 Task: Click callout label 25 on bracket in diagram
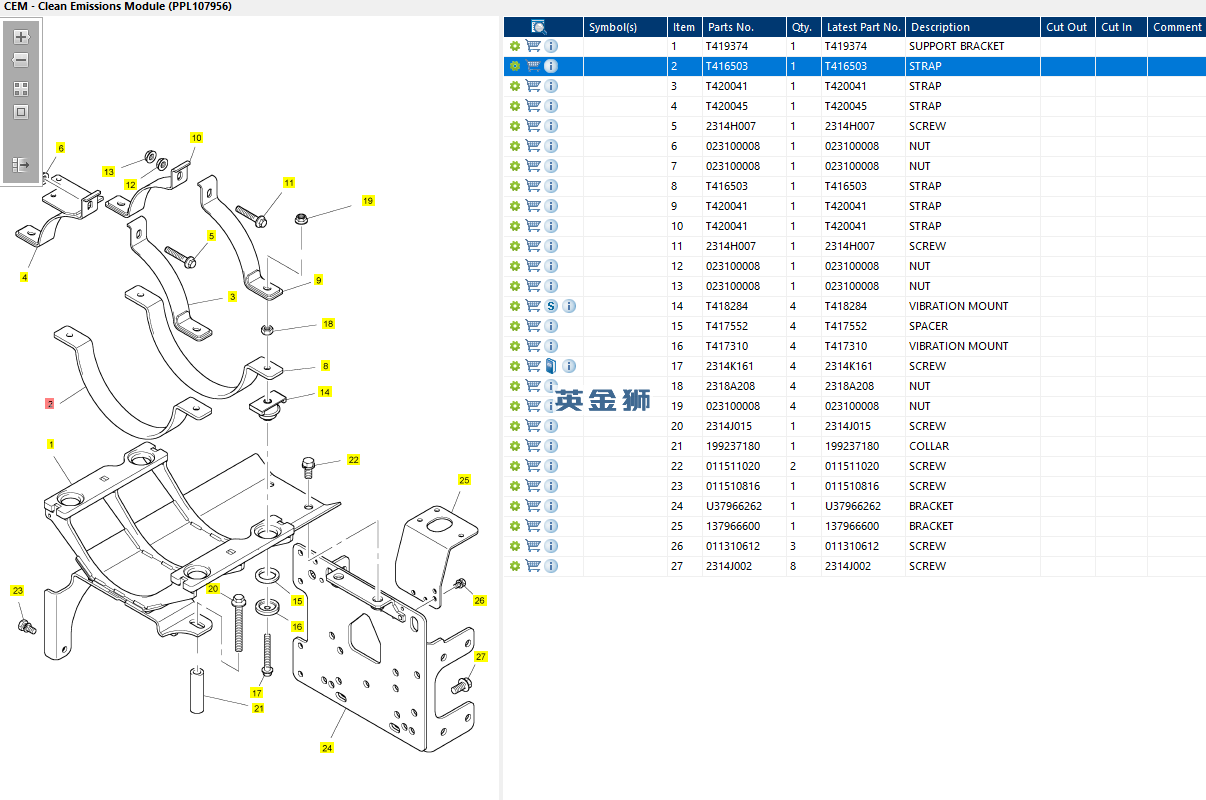pos(464,480)
